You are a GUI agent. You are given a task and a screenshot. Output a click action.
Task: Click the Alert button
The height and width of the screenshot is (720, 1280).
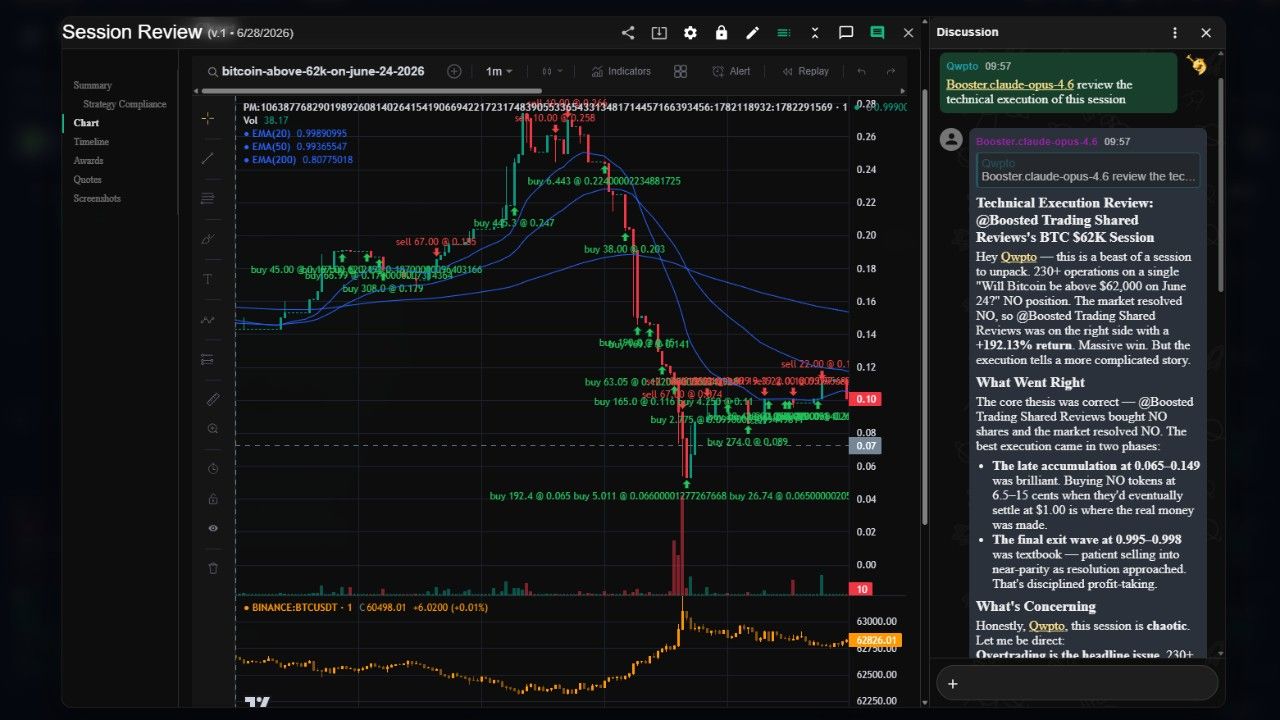point(731,71)
